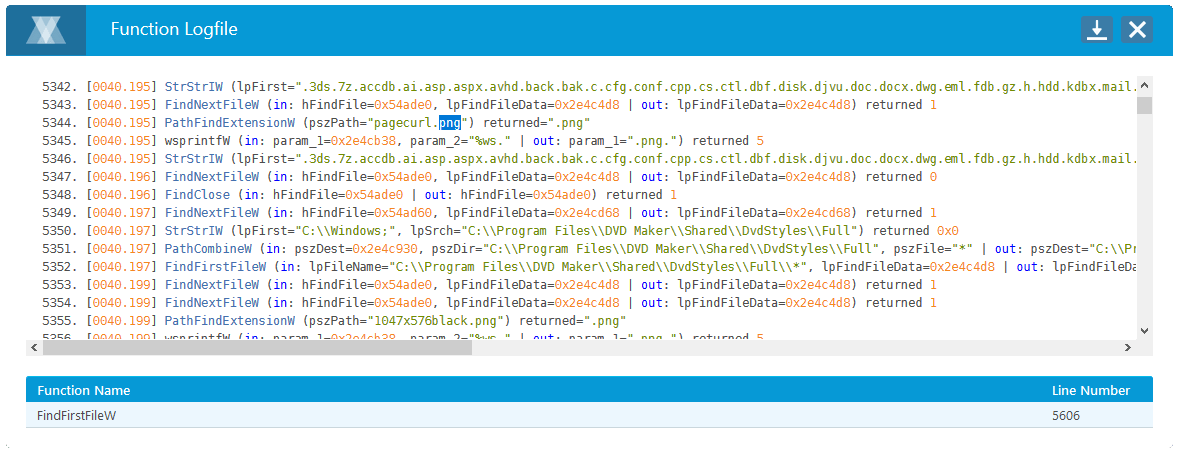Click the vertical scrollbar thumb

point(1144,105)
